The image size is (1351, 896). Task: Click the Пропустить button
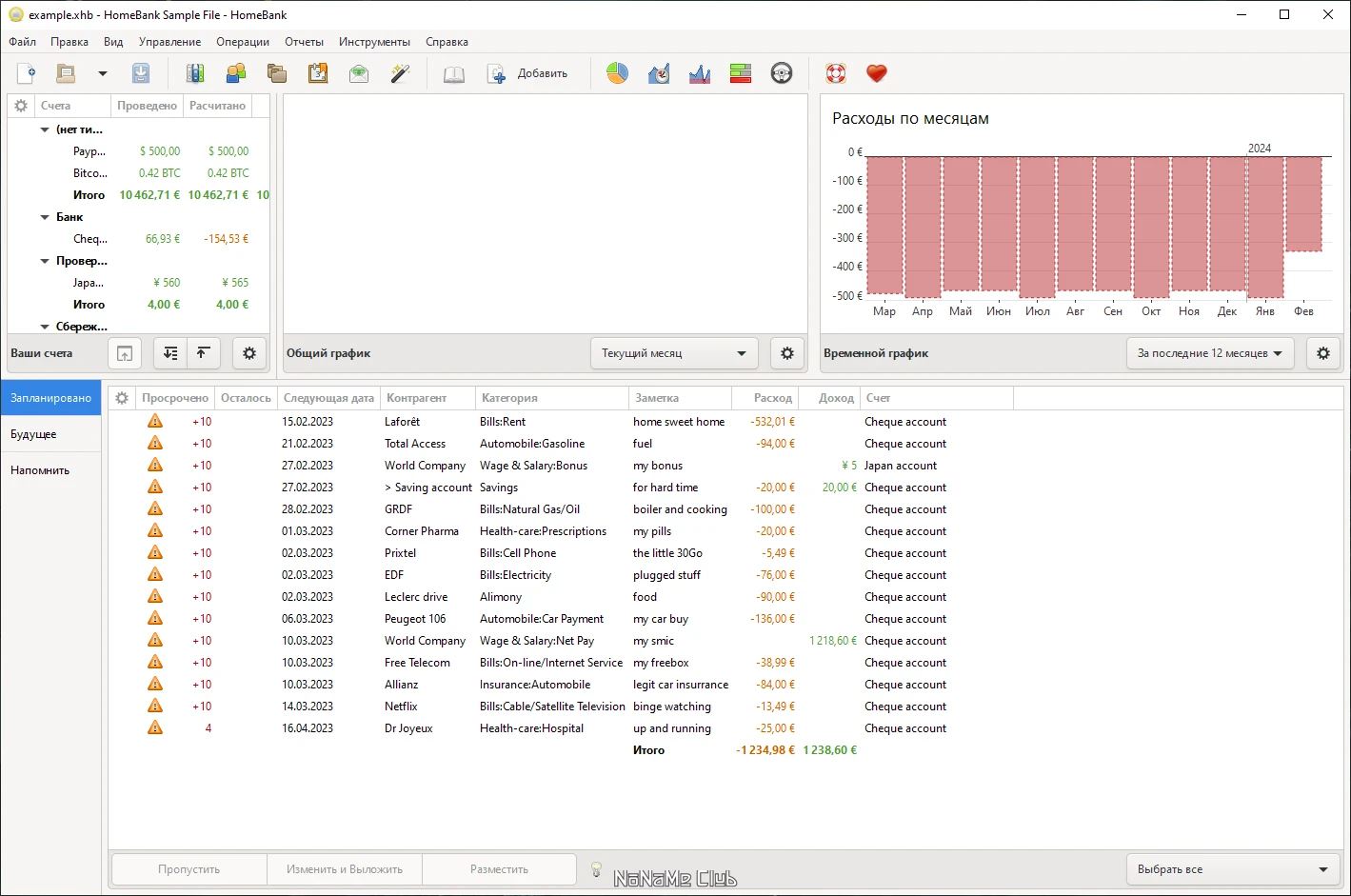click(x=189, y=869)
